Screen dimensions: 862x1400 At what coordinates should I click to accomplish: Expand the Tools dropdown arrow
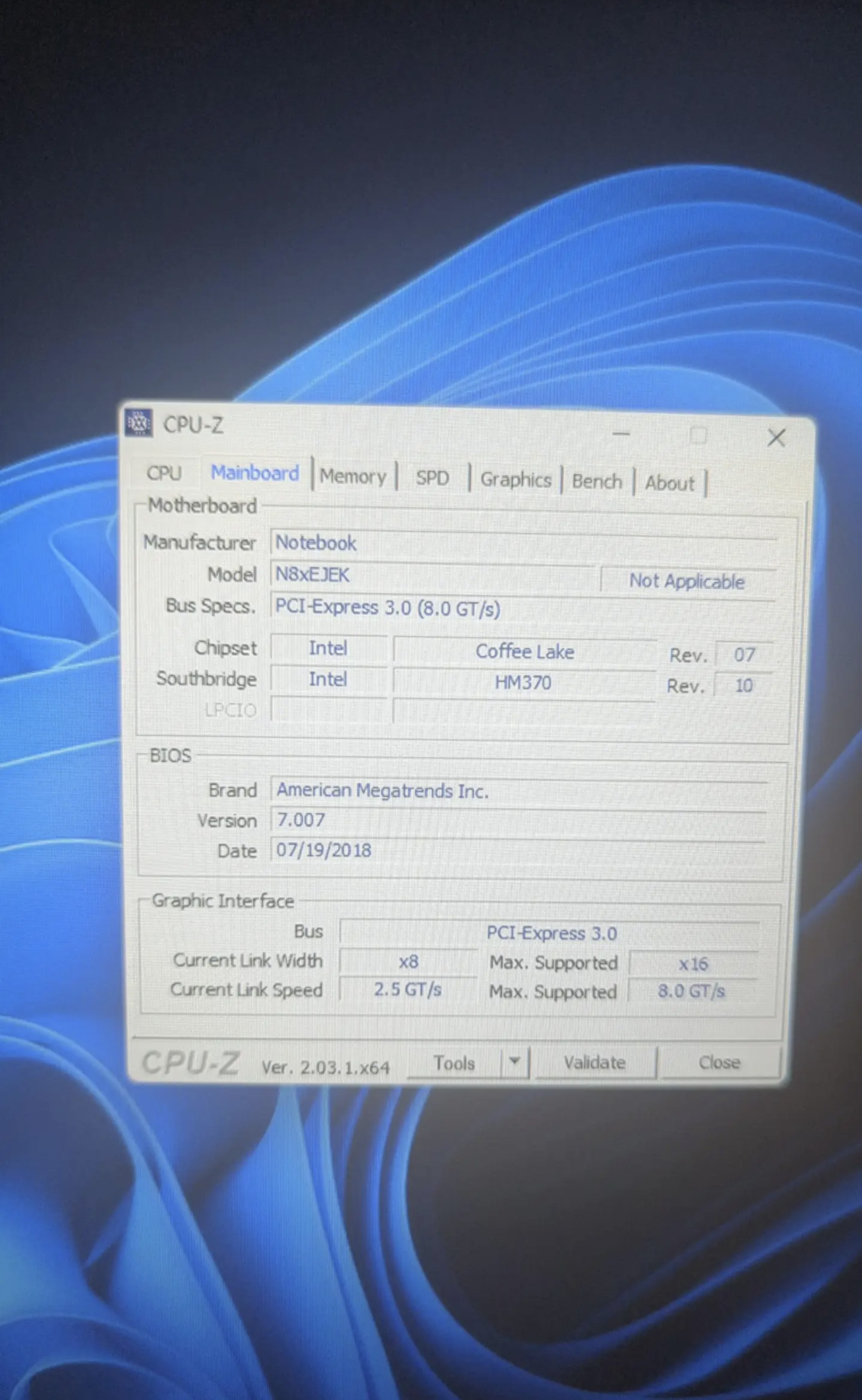tap(515, 1062)
